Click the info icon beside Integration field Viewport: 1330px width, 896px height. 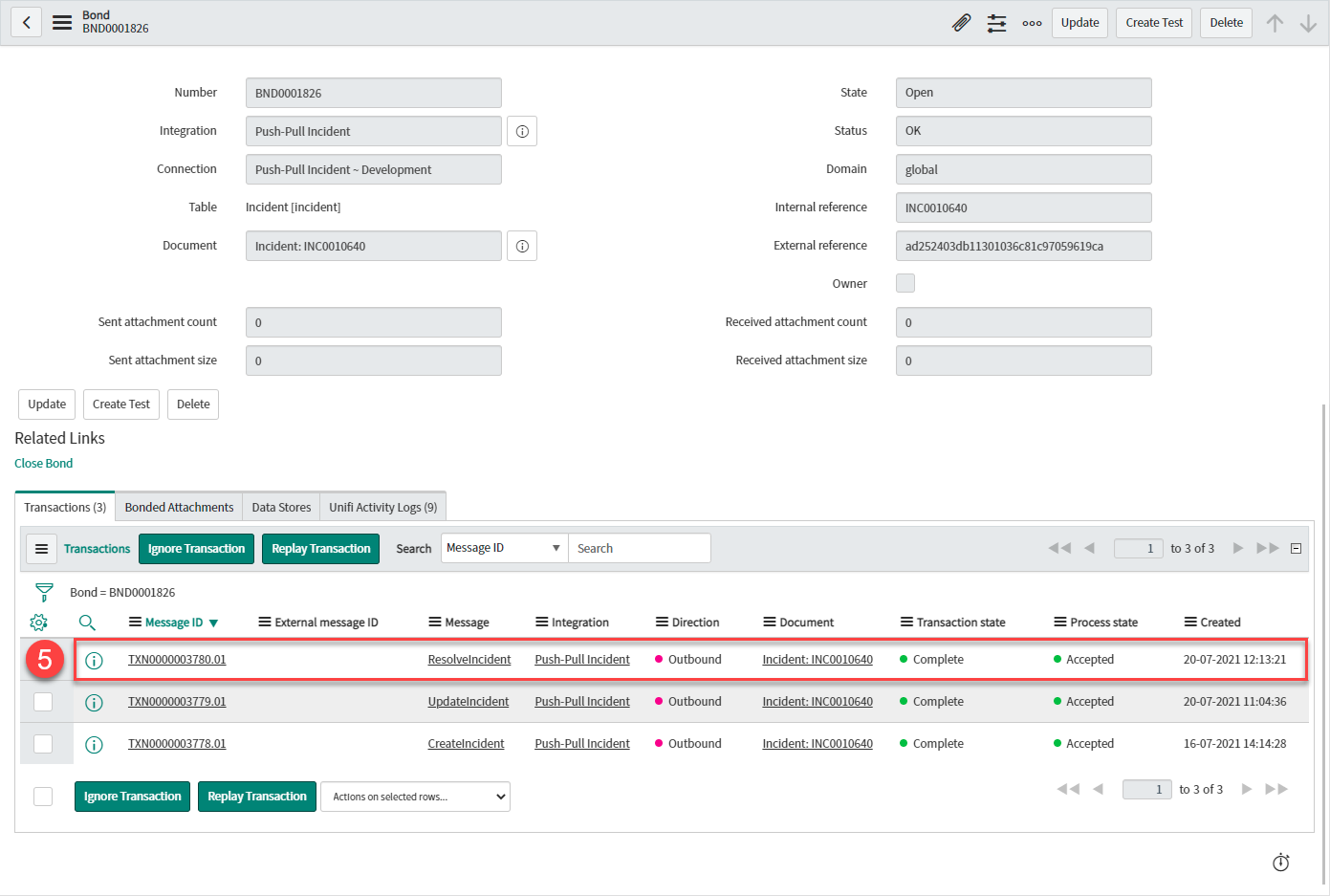[522, 131]
